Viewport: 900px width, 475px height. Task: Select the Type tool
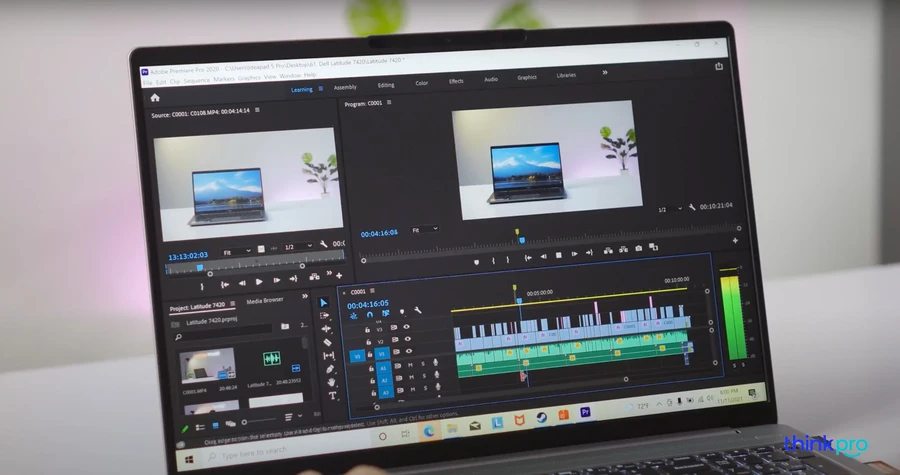[x=332, y=395]
